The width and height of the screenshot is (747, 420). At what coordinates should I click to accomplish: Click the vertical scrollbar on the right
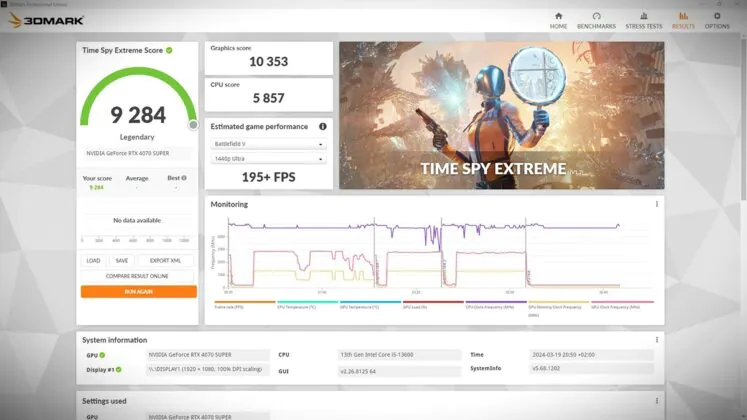pos(744,119)
